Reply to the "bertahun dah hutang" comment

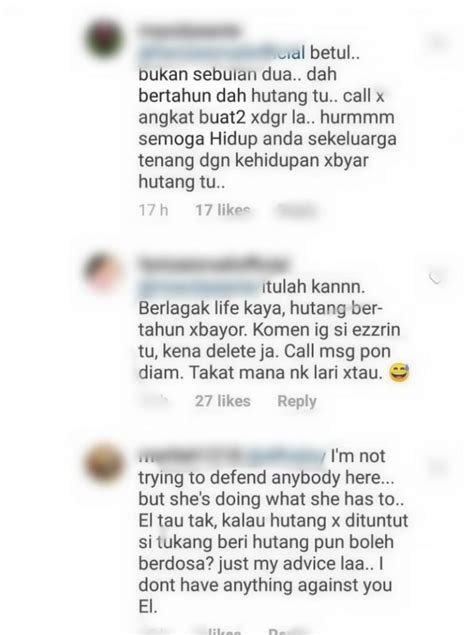point(296,210)
